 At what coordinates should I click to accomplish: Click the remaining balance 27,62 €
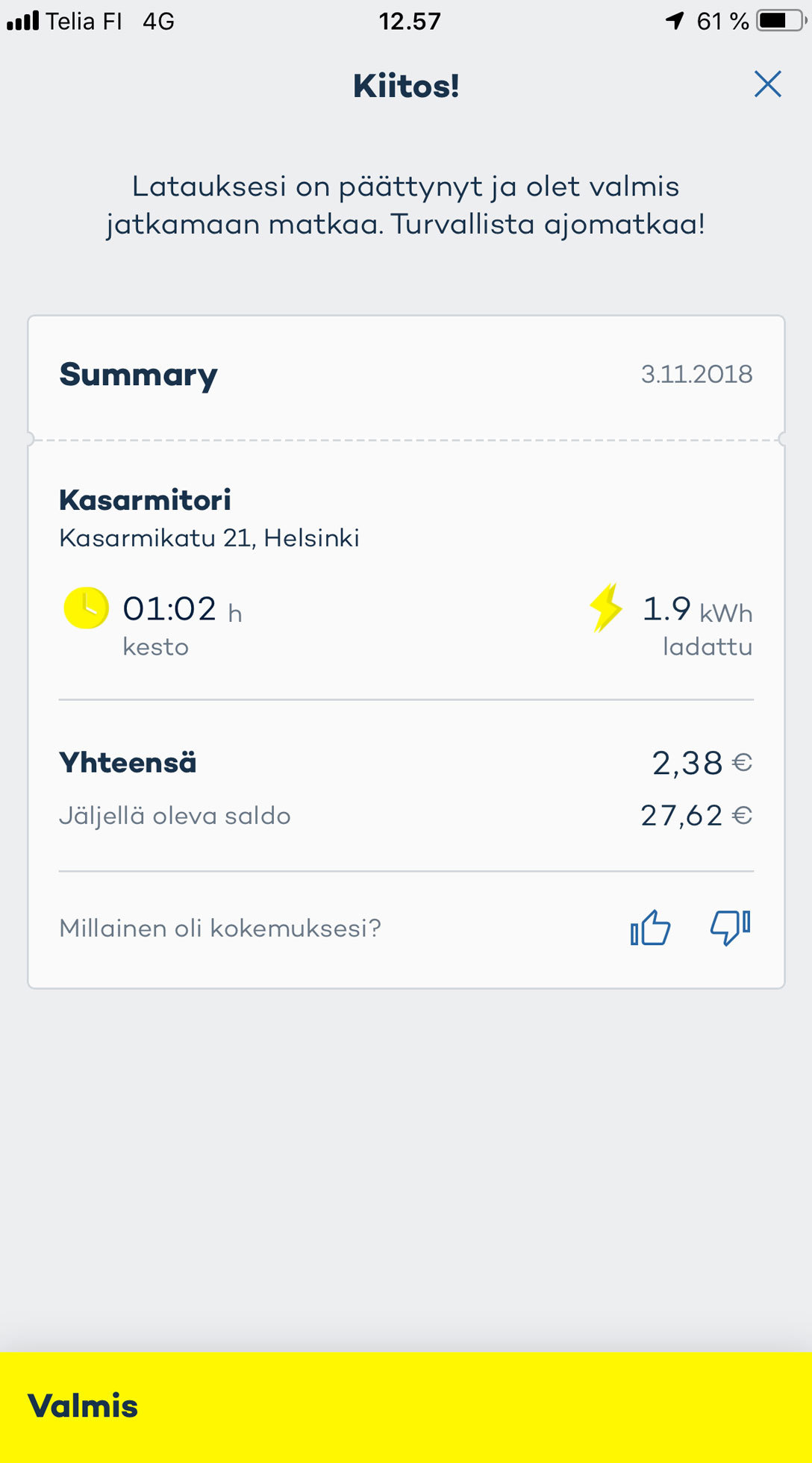(696, 815)
